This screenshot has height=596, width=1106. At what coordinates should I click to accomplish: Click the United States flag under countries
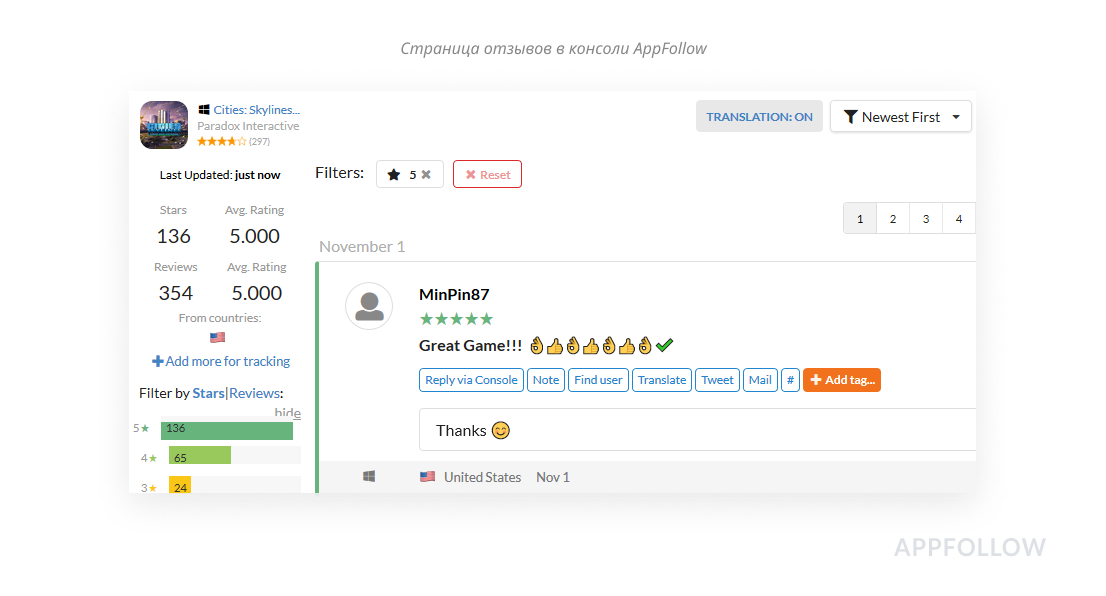point(218,338)
